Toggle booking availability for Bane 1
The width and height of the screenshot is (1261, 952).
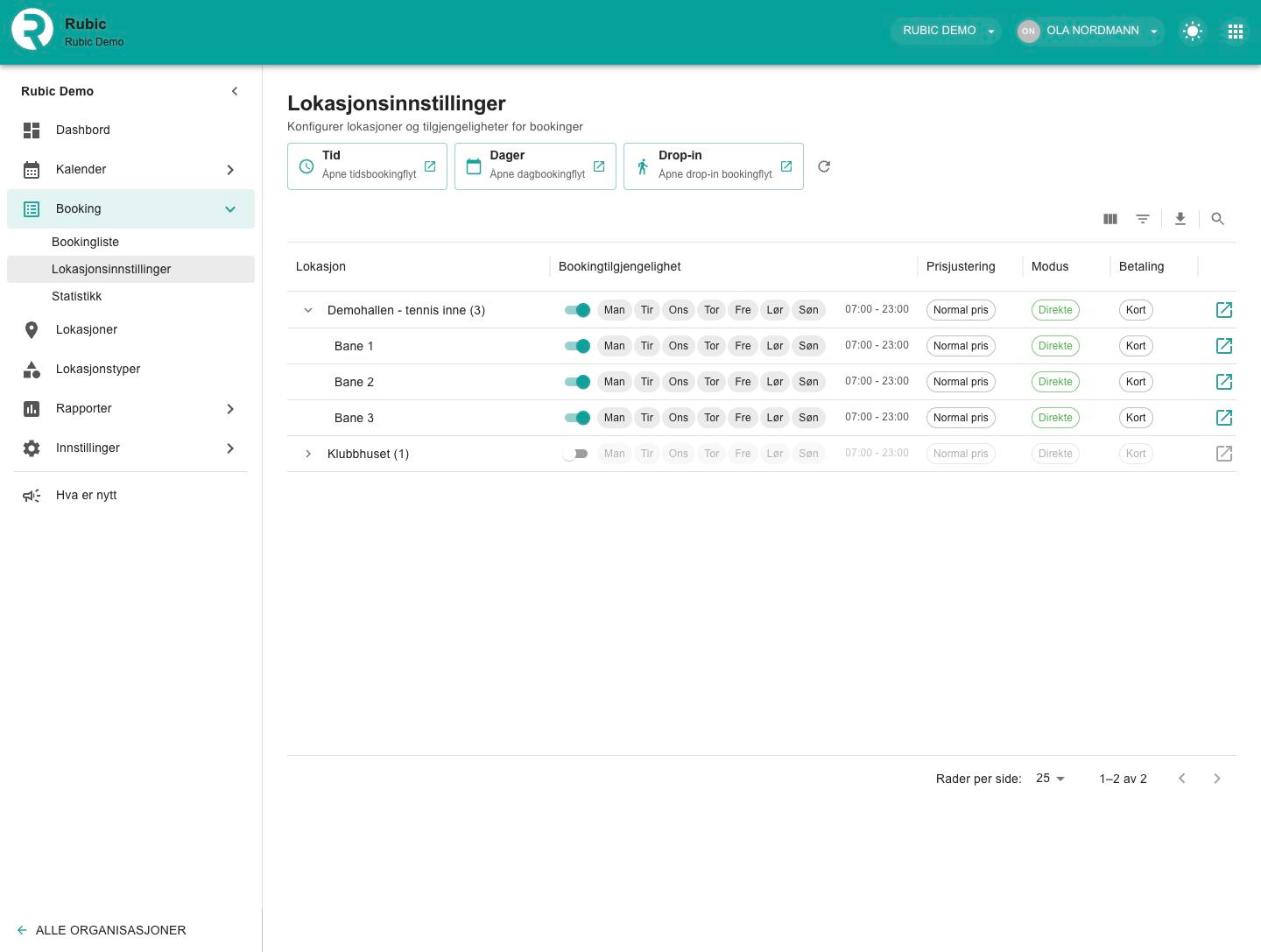(x=577, y=346)
